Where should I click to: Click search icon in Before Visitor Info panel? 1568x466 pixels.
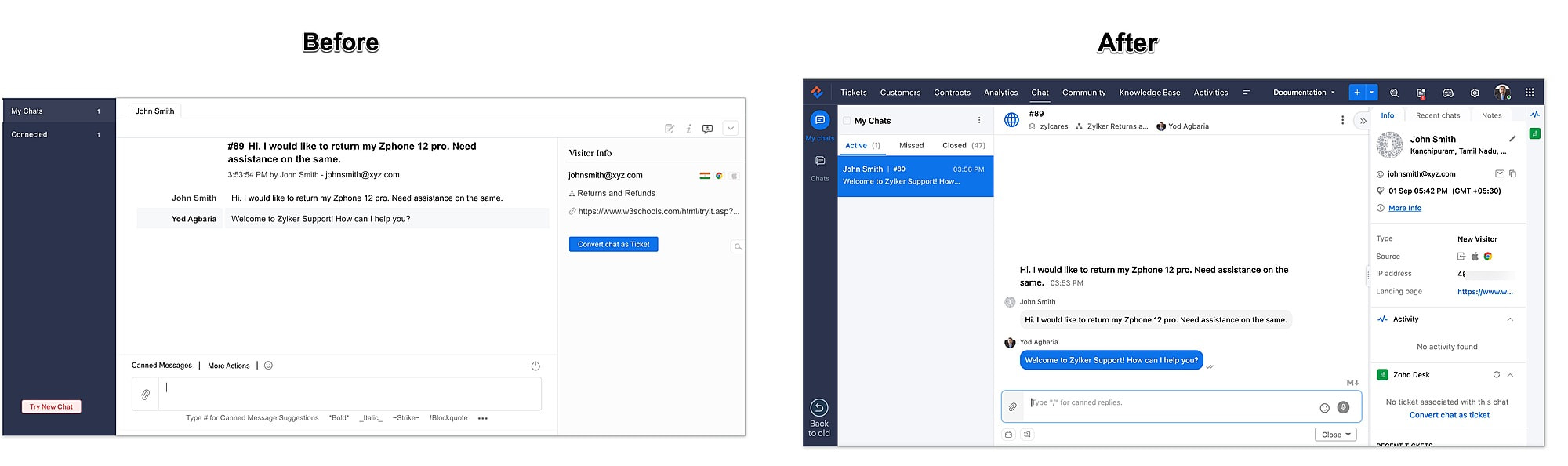[738, 247]
